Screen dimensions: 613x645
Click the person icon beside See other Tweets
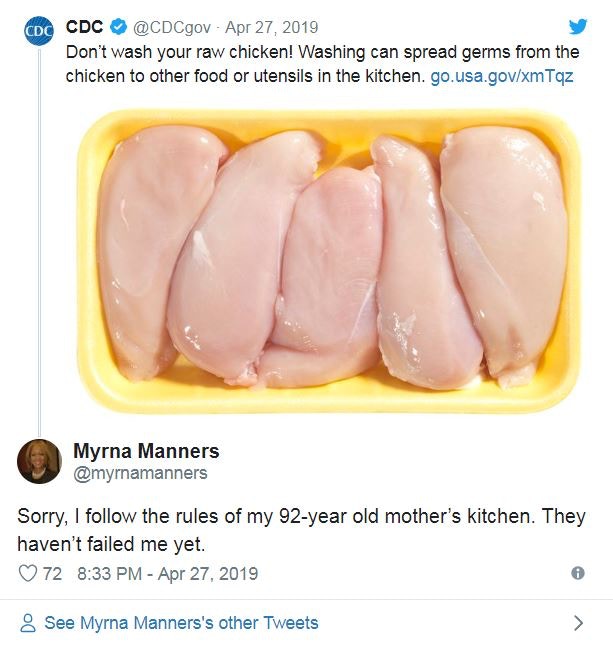pyautogui.click(x=28, y=623)
